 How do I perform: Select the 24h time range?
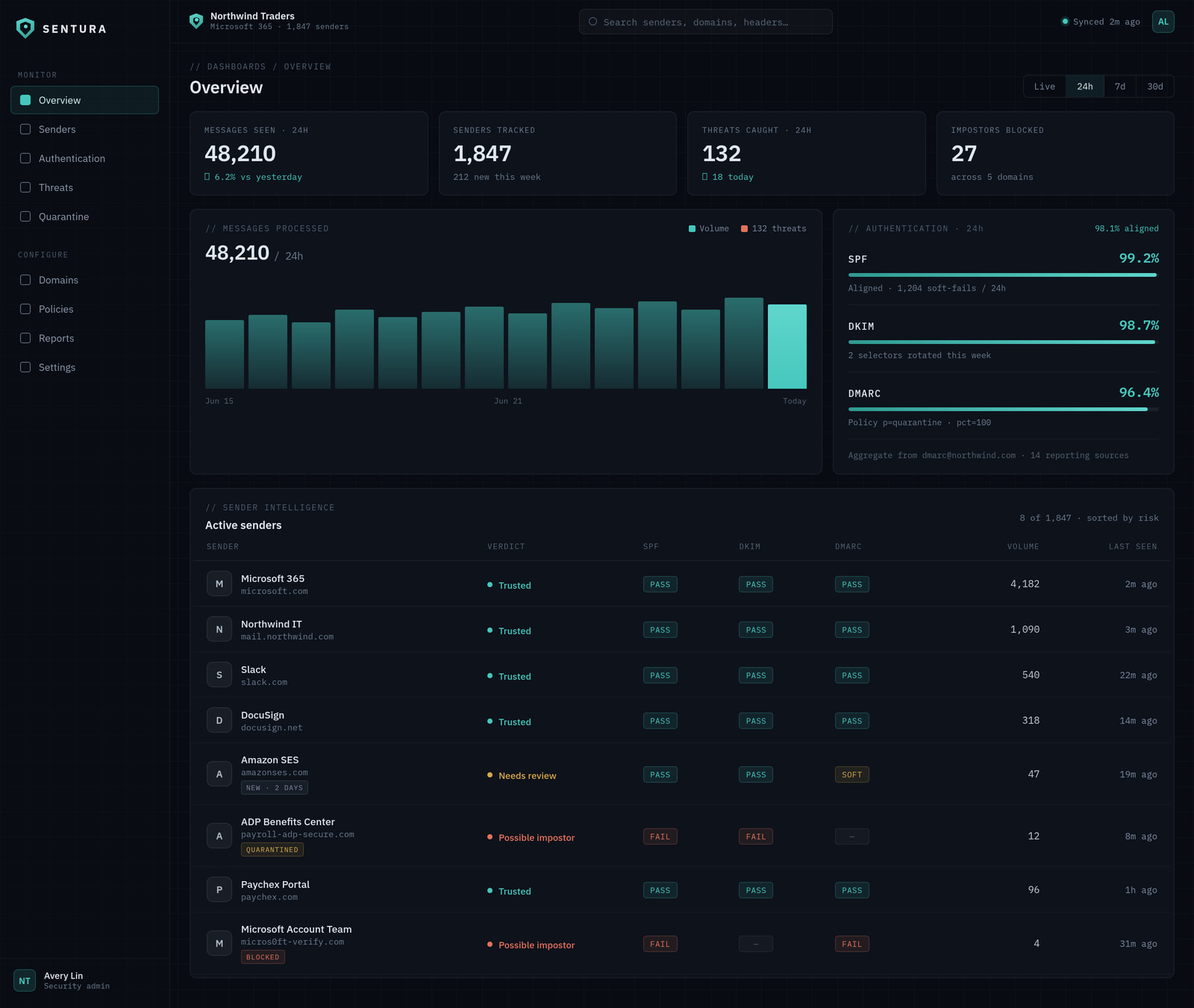pyautogui.click(x=1085, y=87)
